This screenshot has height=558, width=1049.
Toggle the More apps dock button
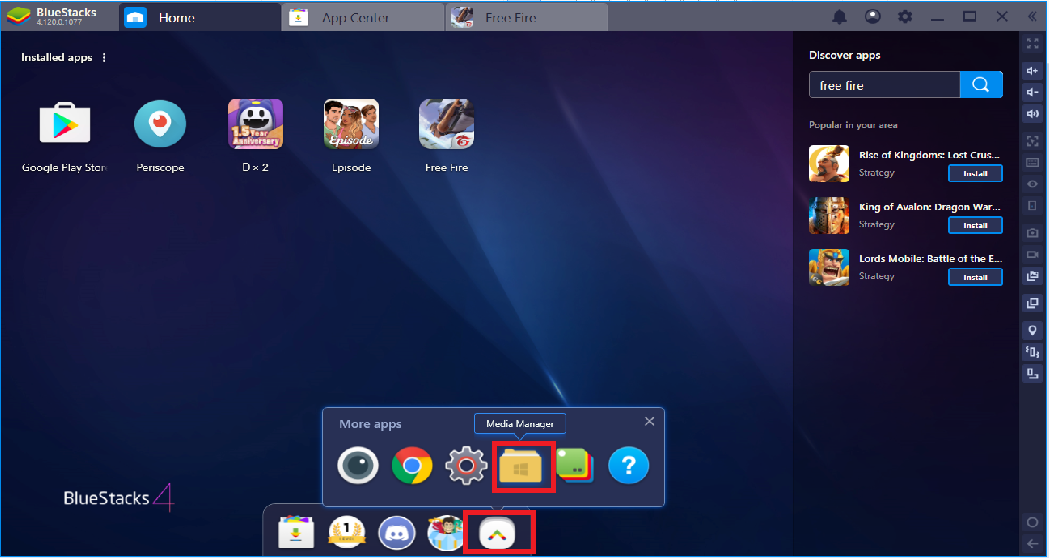click(499, 533)
